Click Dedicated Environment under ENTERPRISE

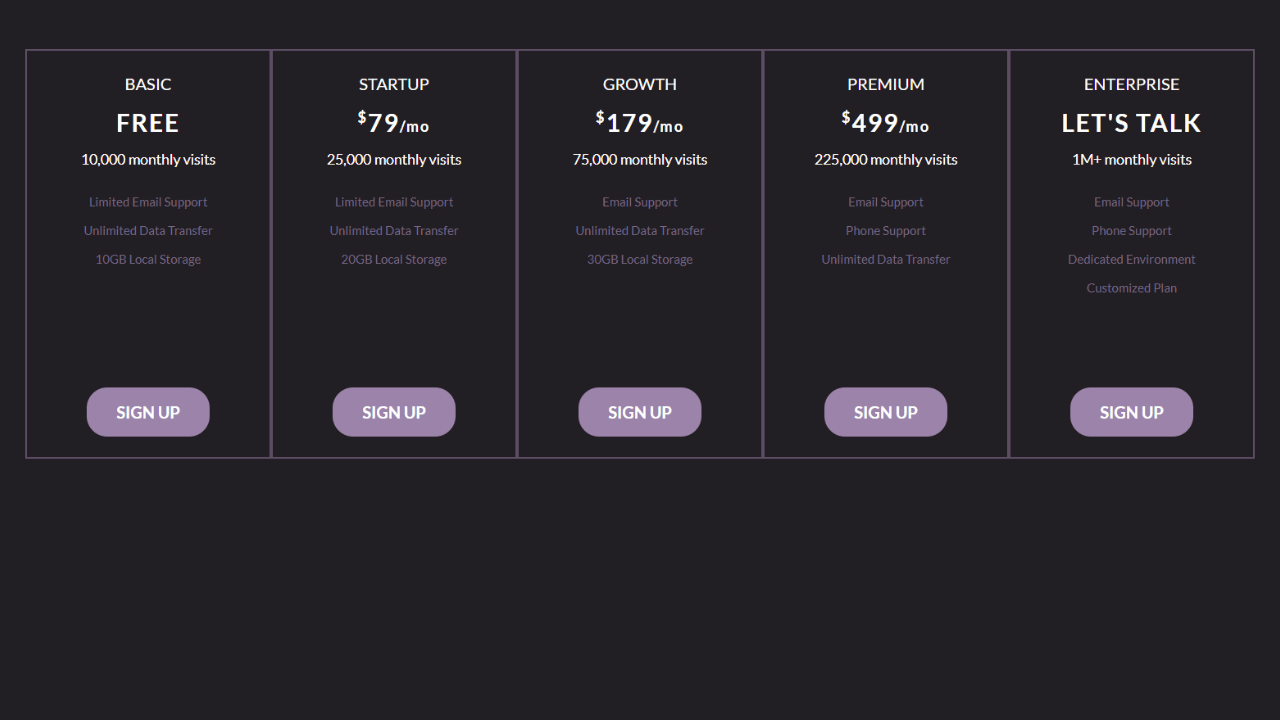coord(1131,259)
